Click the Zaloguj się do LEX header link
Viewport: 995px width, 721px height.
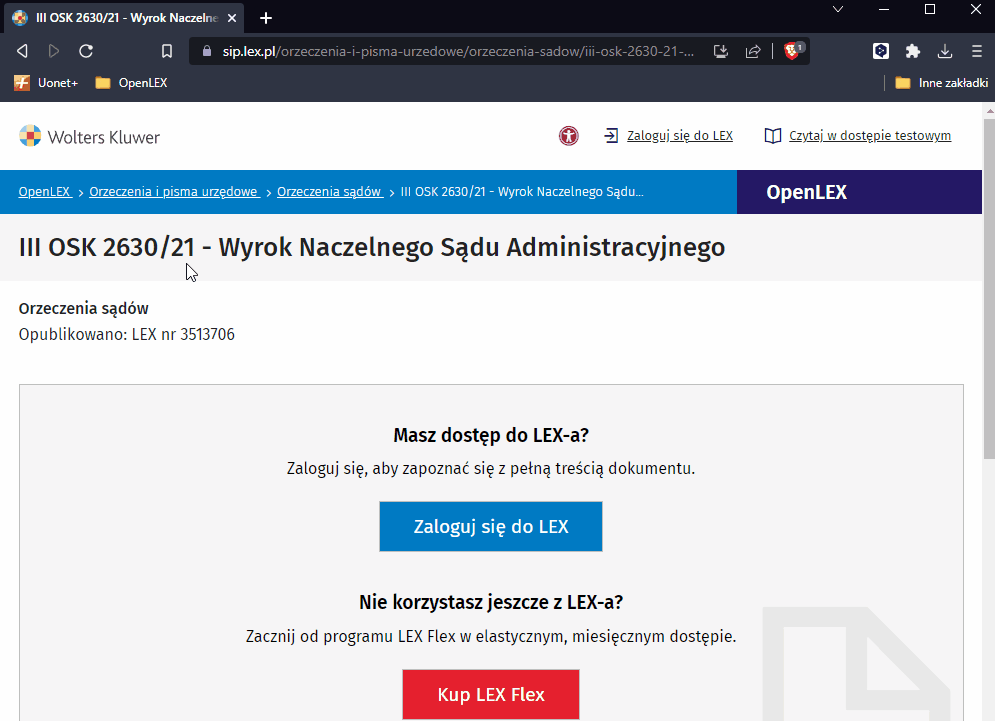[680, 135]
